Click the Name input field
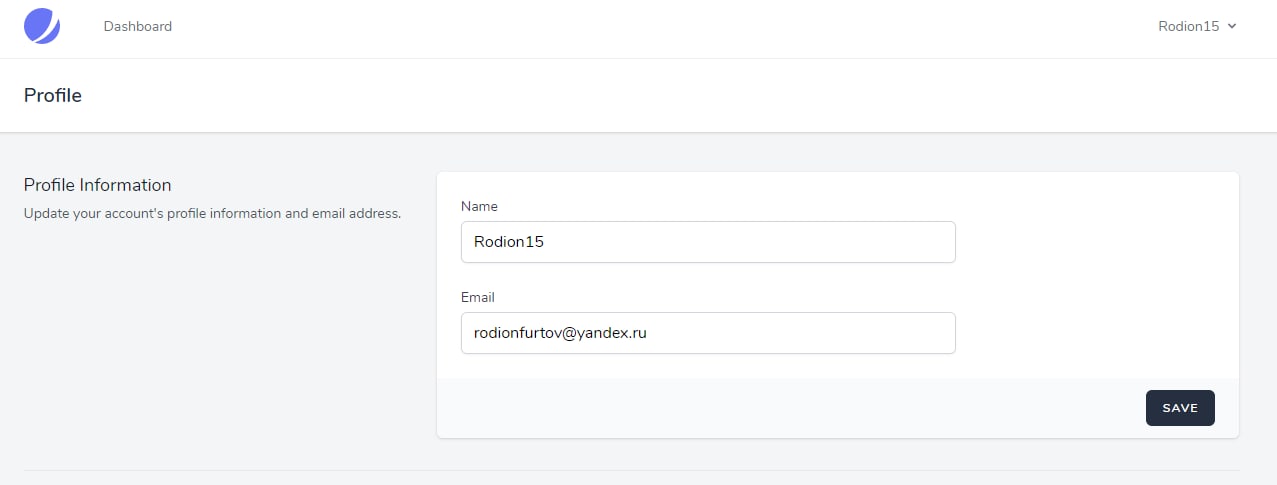This screenshot has width=1277, height=485. click(x=708, y=242)
